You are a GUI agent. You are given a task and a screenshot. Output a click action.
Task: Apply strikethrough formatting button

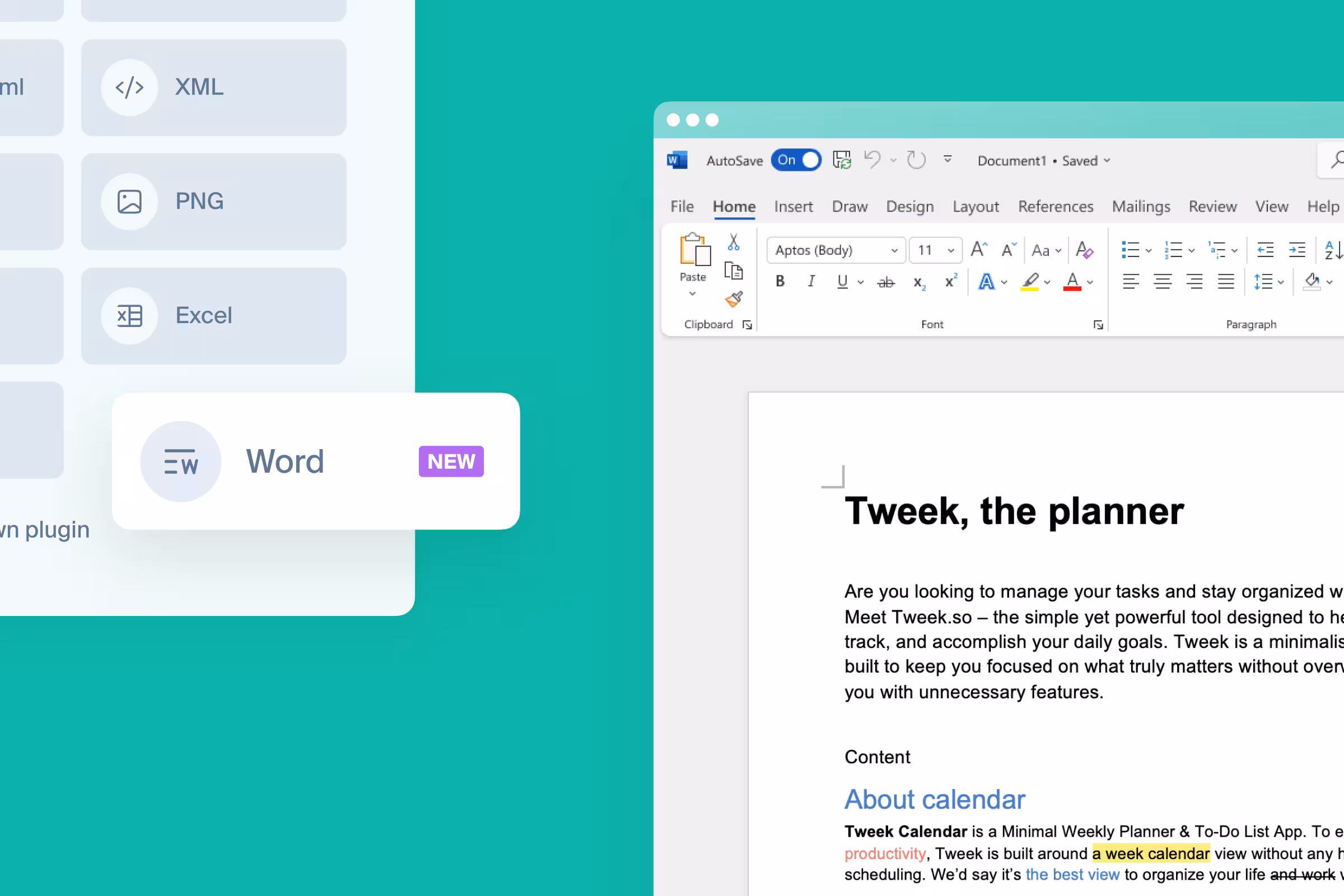click(x=886, y=282)
